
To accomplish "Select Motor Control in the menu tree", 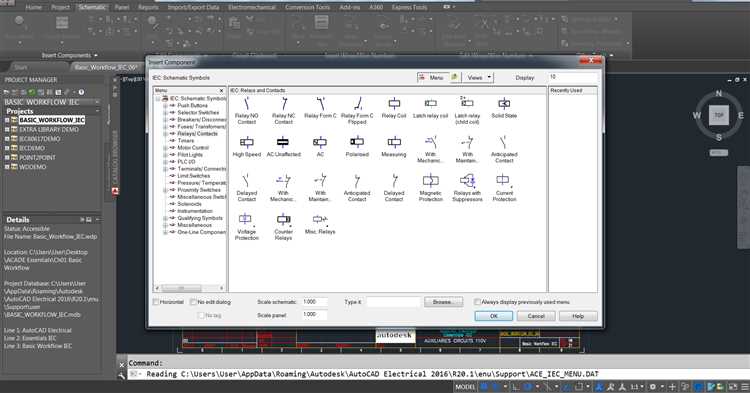I will pyautogui.click(x=193, y=148).
